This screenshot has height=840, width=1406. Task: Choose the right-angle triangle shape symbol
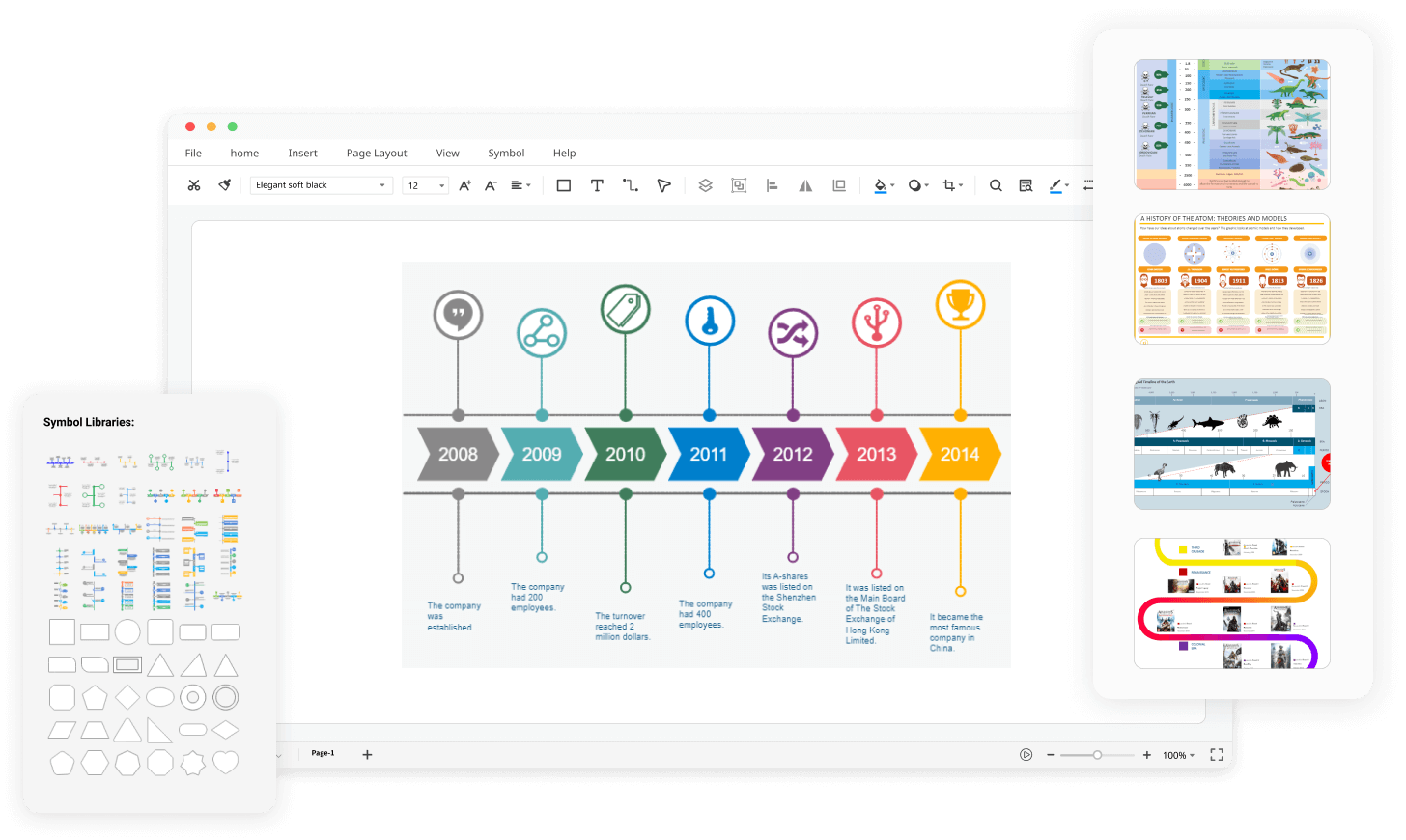(160, 730)
